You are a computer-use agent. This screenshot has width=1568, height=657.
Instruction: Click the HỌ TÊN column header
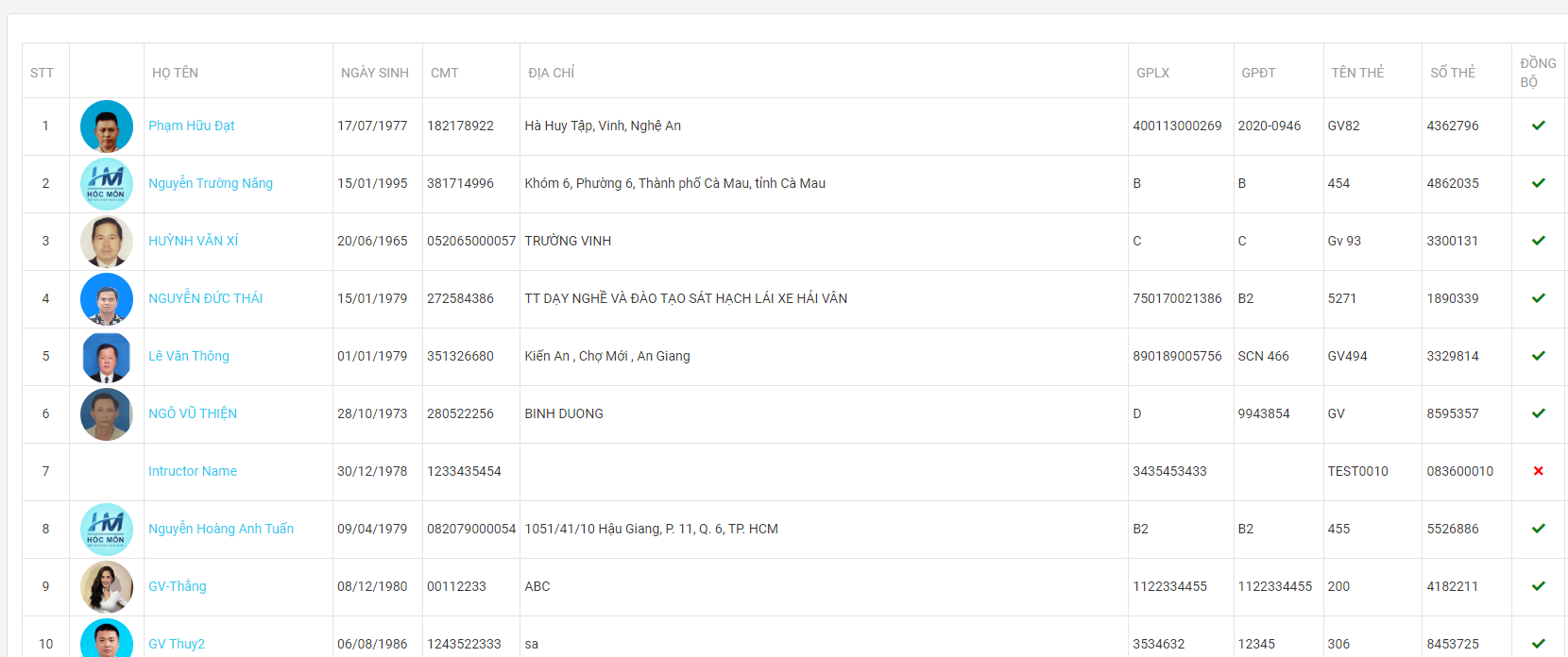point(175,73)
